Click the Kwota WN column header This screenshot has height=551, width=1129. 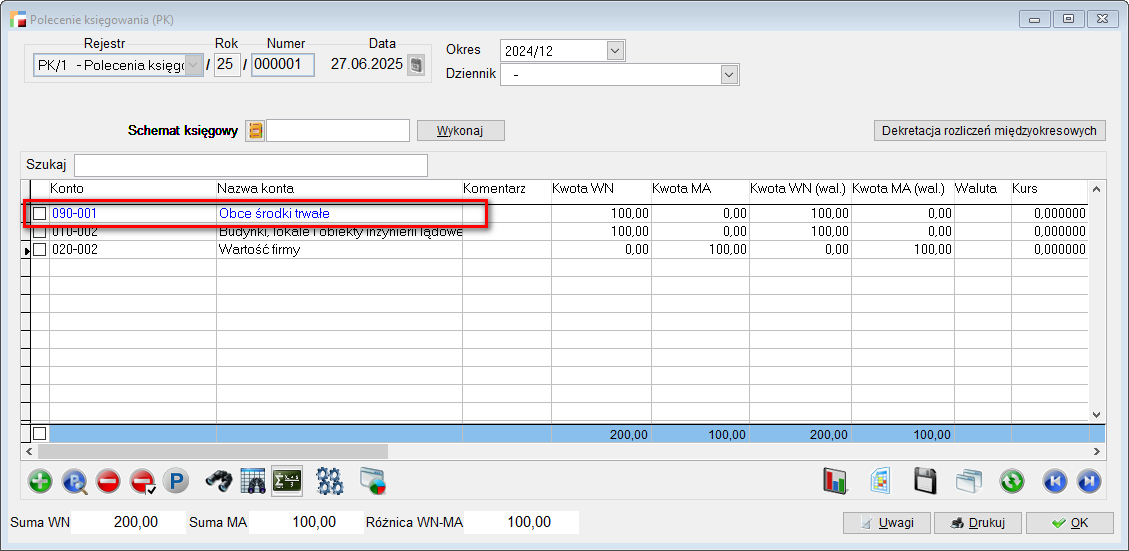point(601,189)
